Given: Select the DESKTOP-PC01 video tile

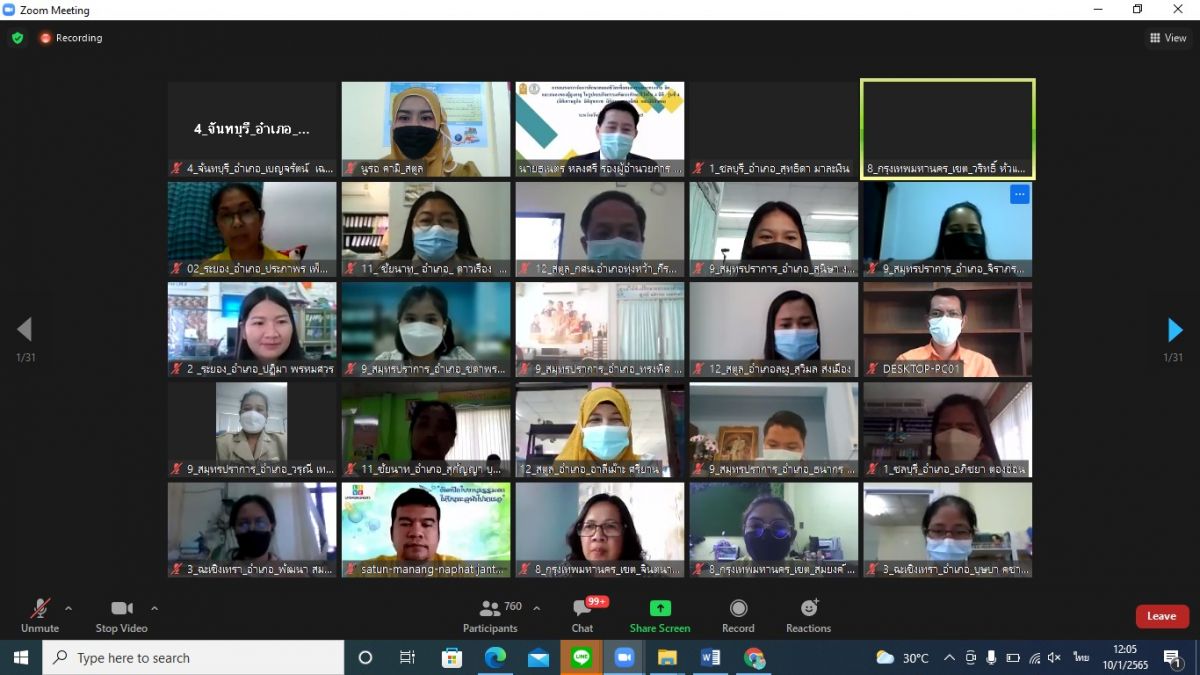Looking at the screenshot, I should click(x=948, y=329).
